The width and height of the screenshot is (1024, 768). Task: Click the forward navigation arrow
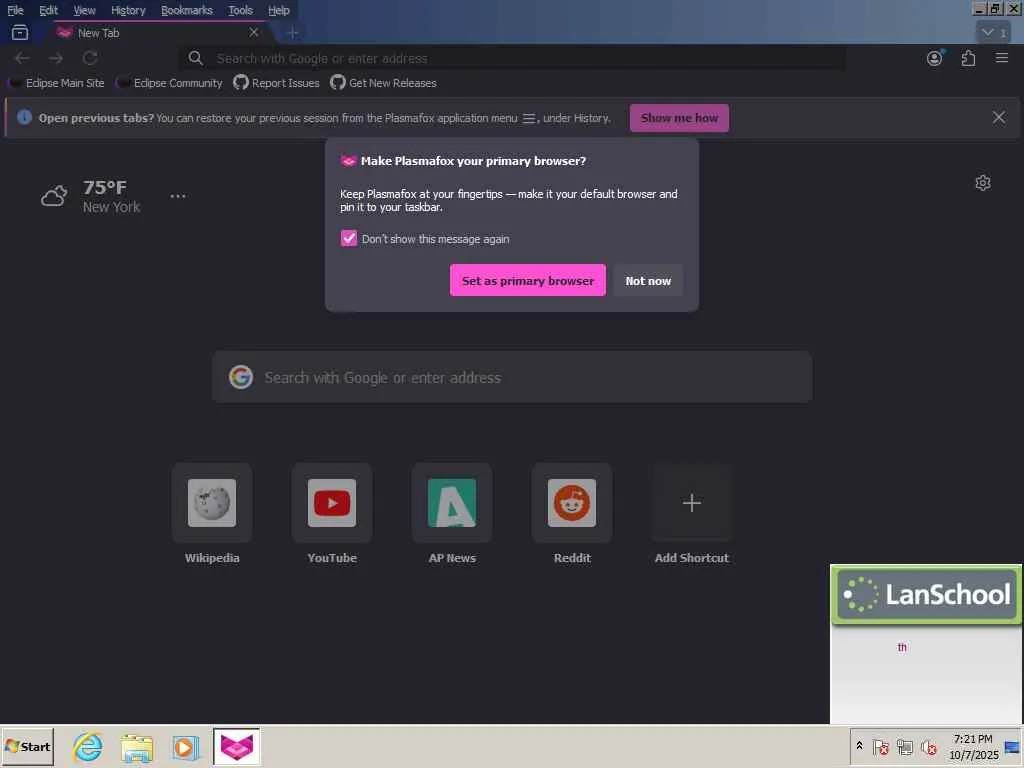click(56, 58)
